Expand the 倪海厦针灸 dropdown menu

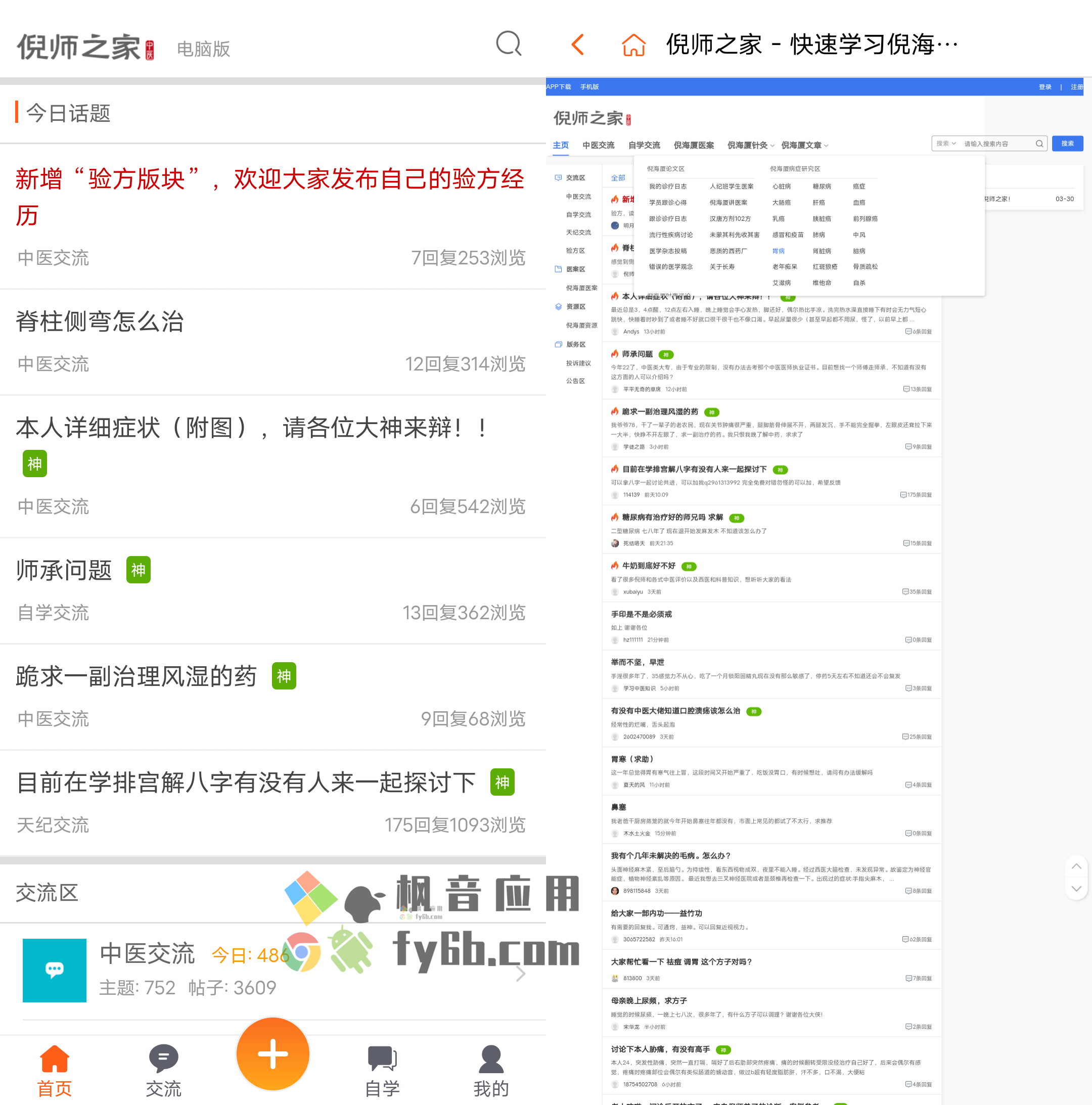[751, 145]
